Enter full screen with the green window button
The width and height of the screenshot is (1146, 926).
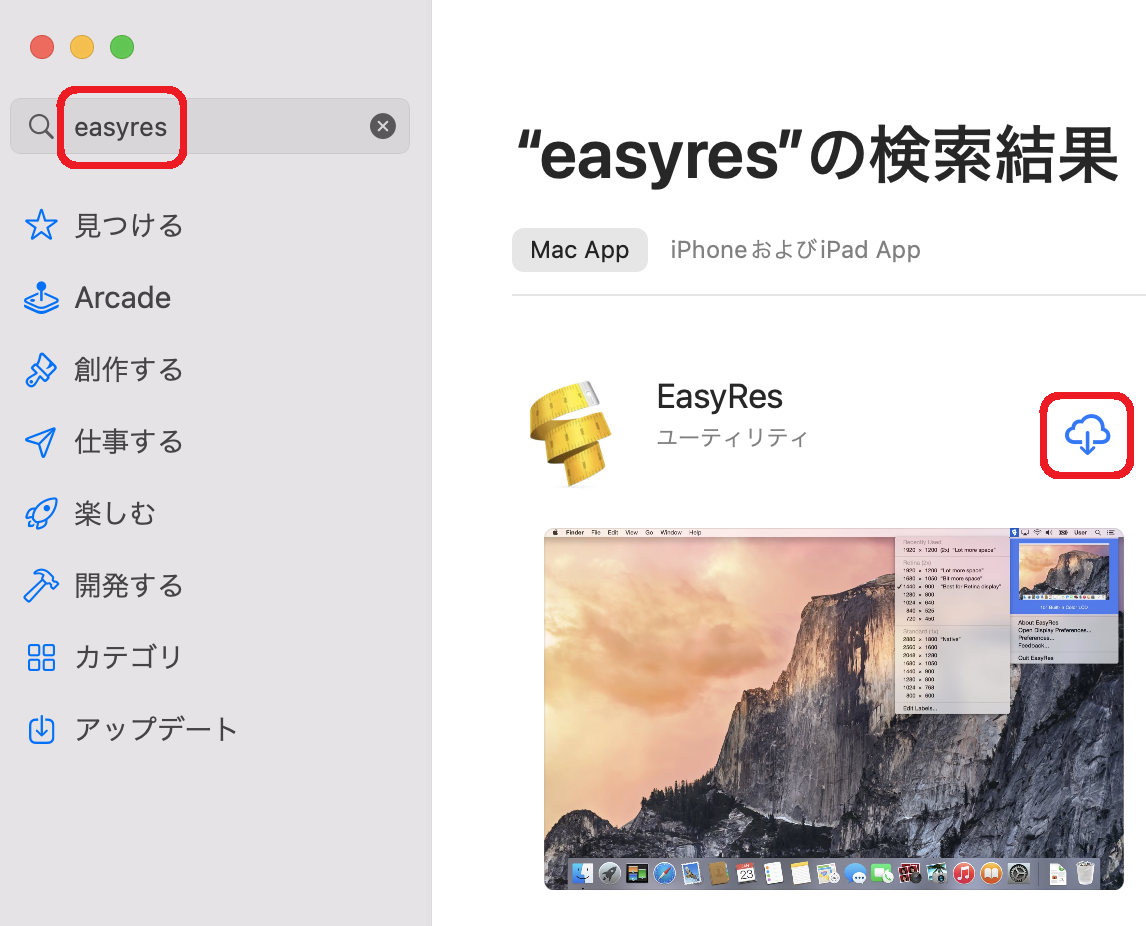click(x=121, y=47)
